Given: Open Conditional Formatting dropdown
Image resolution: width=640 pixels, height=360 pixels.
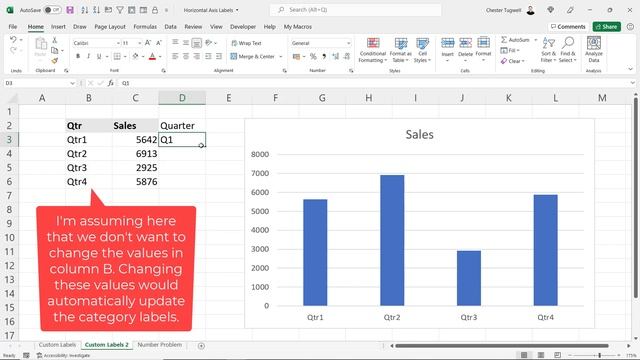Looking at the screenshot, I should [373, 50].
